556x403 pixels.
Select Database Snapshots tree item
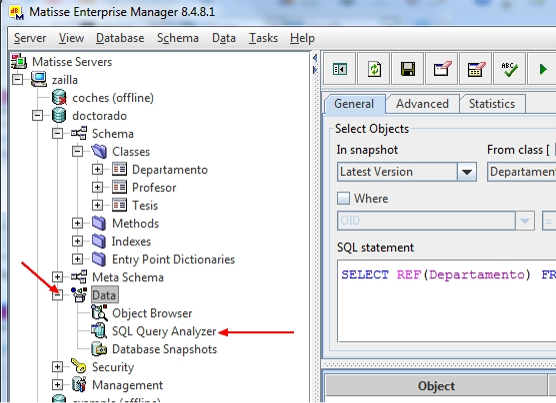(165, 349)
